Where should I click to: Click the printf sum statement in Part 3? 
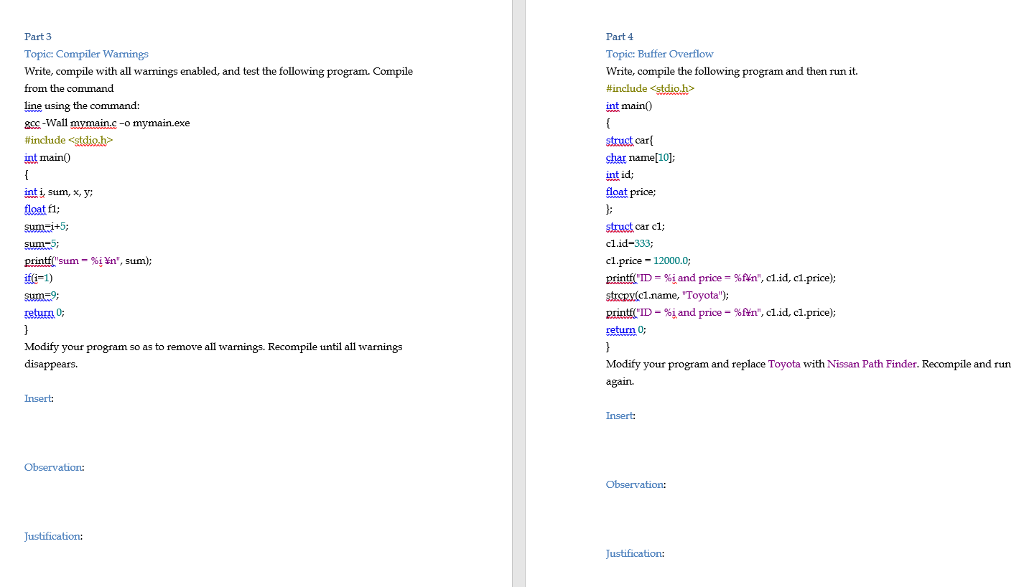click(90, 260)
